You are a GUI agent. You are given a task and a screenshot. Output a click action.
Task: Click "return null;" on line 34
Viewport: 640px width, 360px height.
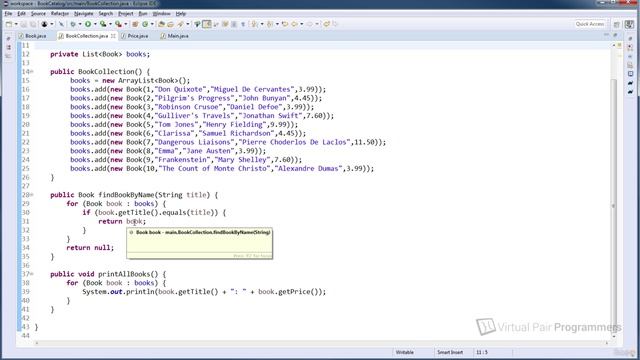[x=90, y=248]
